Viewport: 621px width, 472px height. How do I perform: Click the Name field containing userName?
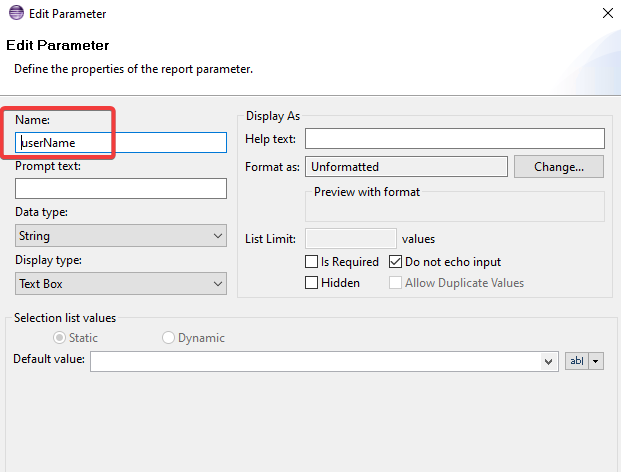click(x=121, y=142)
